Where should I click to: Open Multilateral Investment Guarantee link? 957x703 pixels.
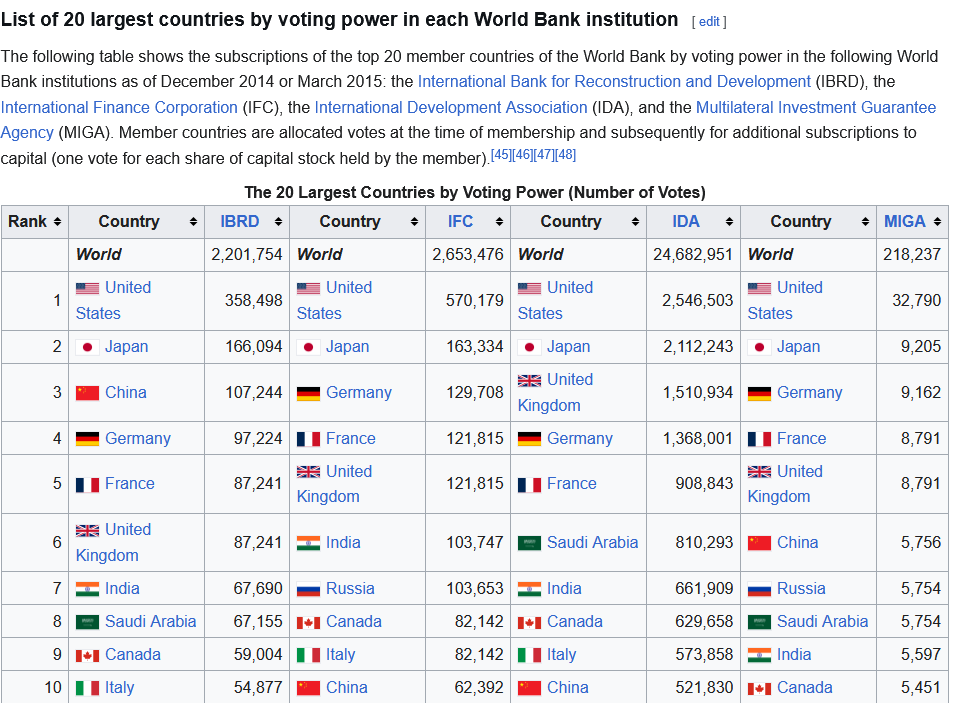coord(816,107)
